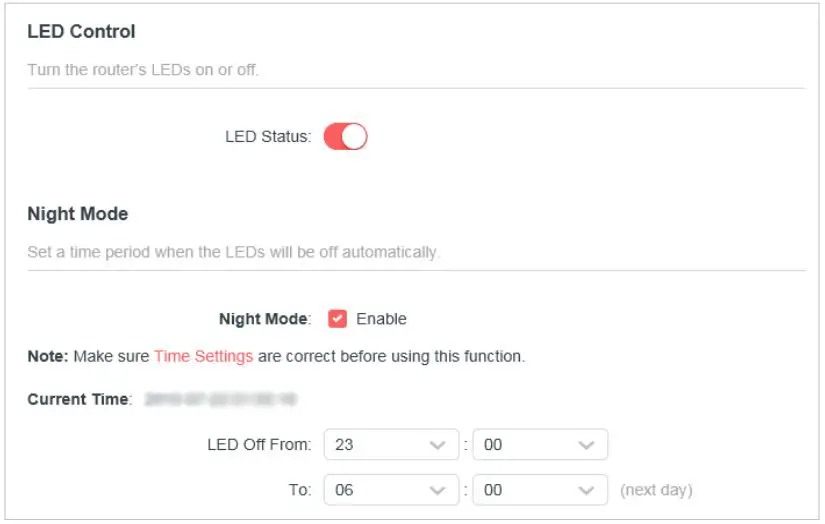Click the To: label
Image resolution: width=825 pixels, height=524 pixels.
pyautogui.click(x=301, y=491)
